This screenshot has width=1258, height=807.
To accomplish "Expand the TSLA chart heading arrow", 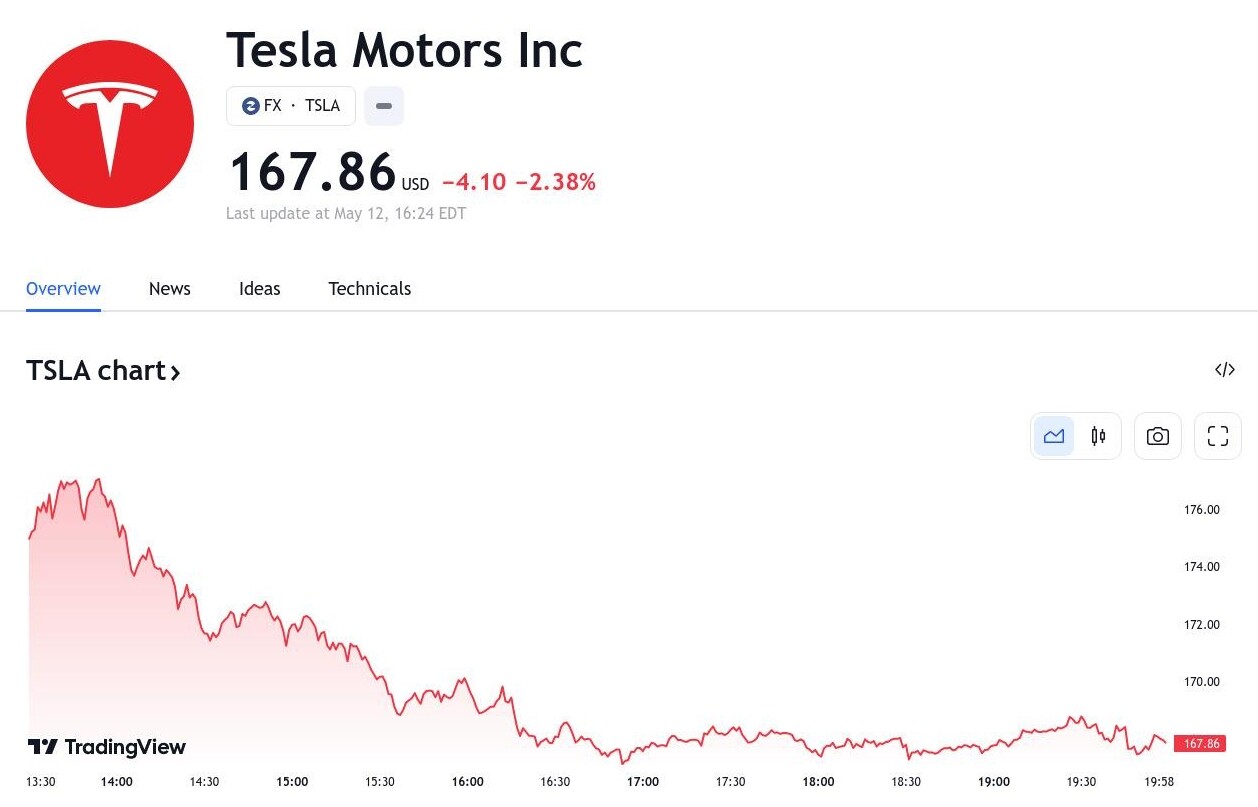I will (x=175, y=373).
